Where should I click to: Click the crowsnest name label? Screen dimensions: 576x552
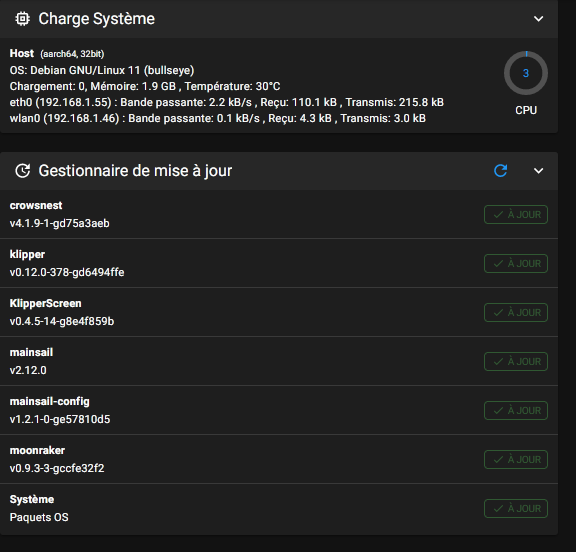(x=36, y=205)
